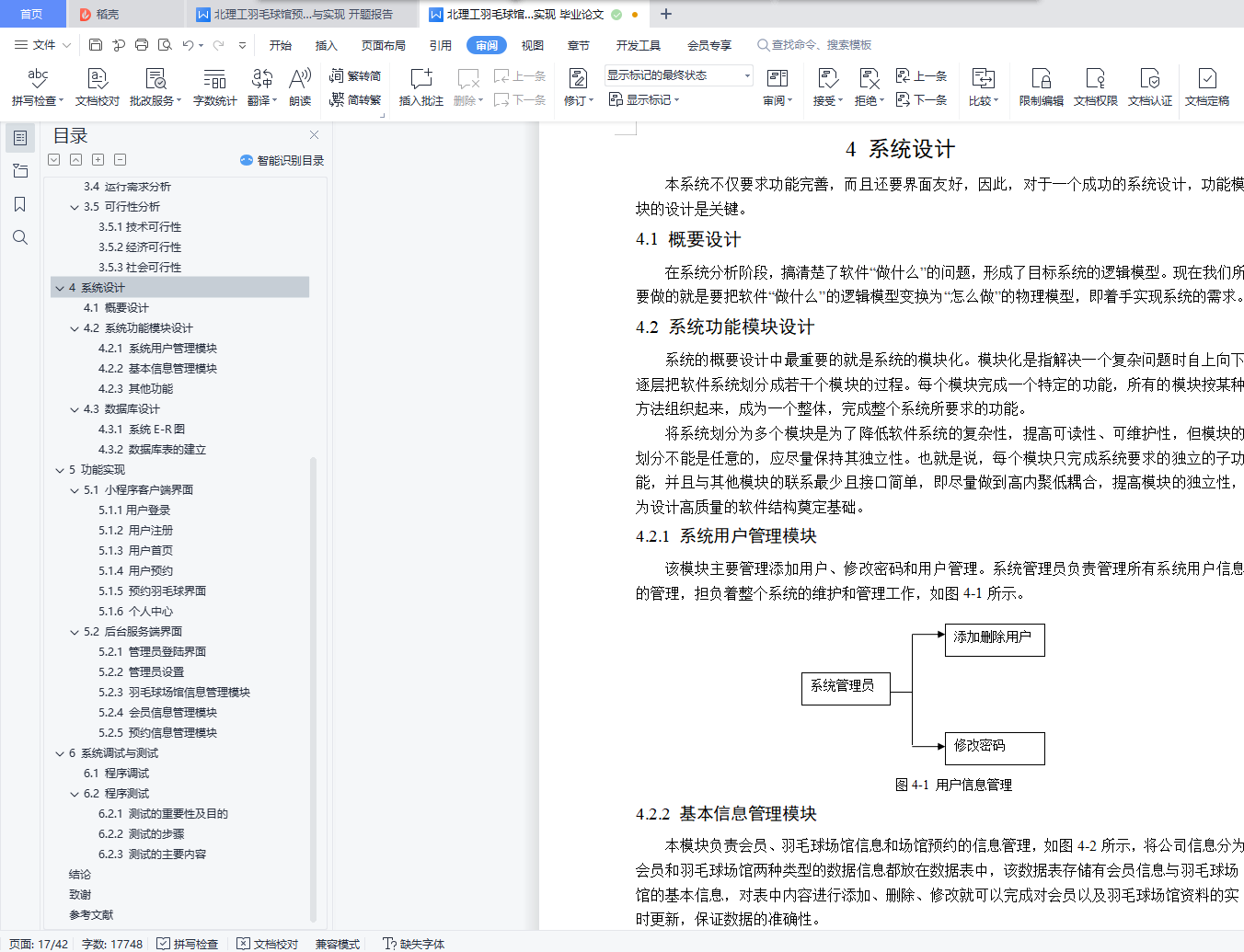Click the track changes (修订) icon
This screenshot has width=1244, height=952.
tap(579, 87)
